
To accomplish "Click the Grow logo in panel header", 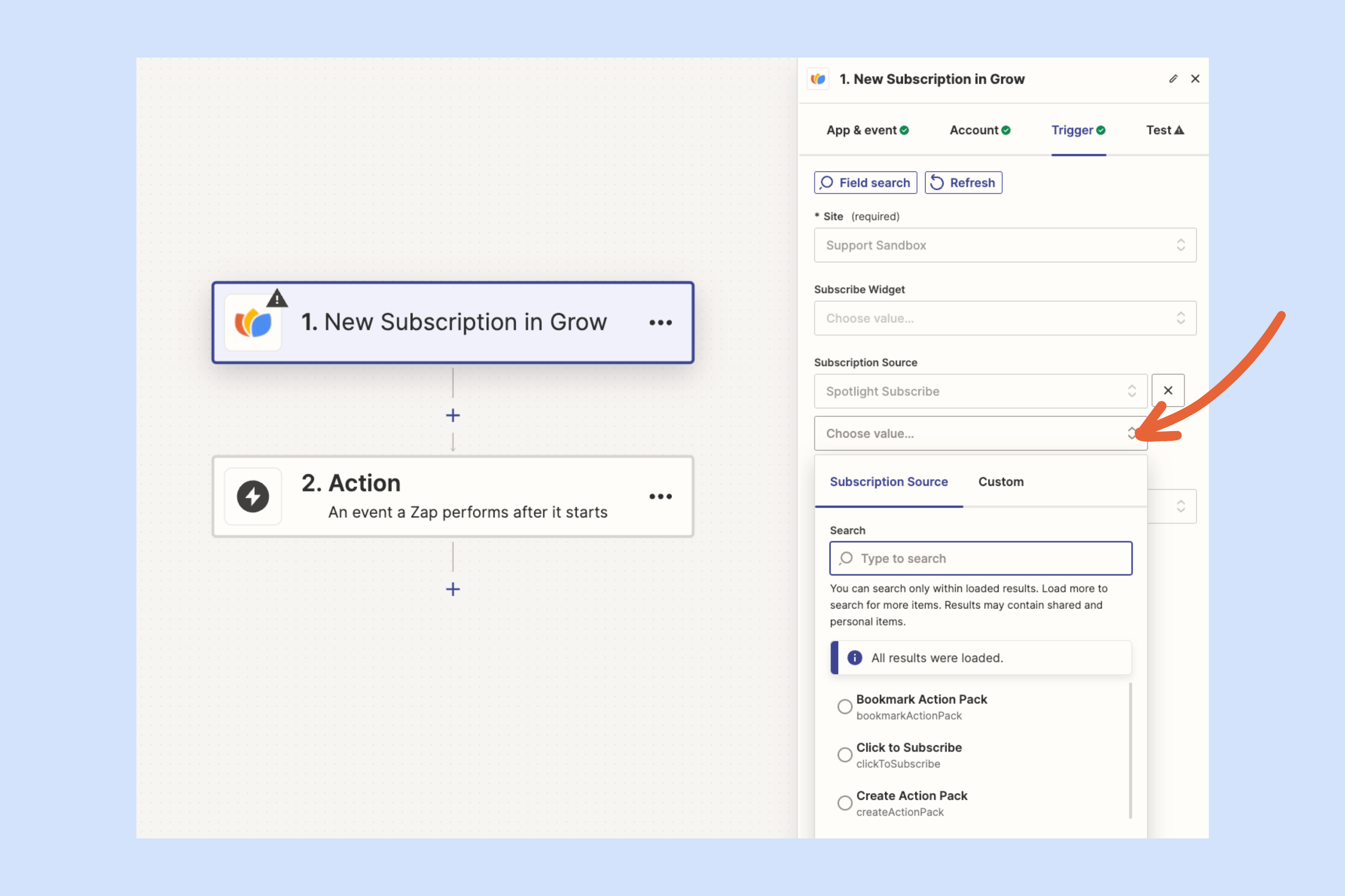I will [x=818, y=79].
